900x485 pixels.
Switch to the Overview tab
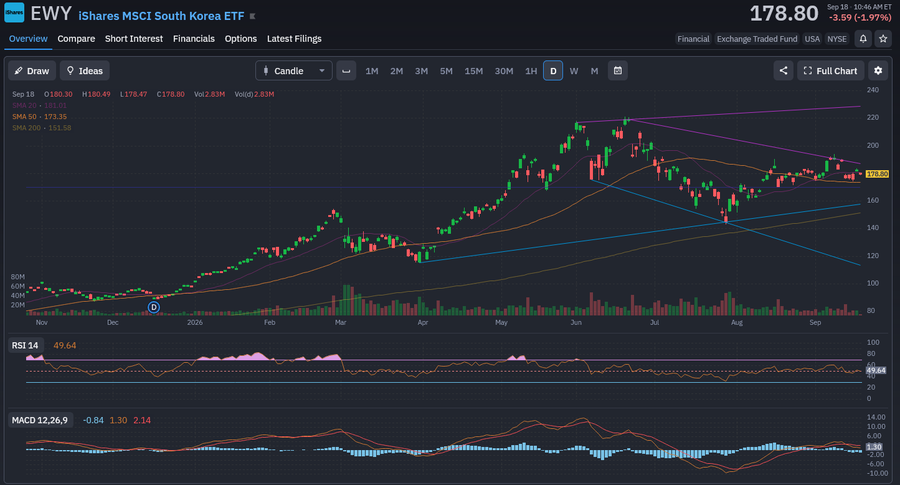pos(28,38)
